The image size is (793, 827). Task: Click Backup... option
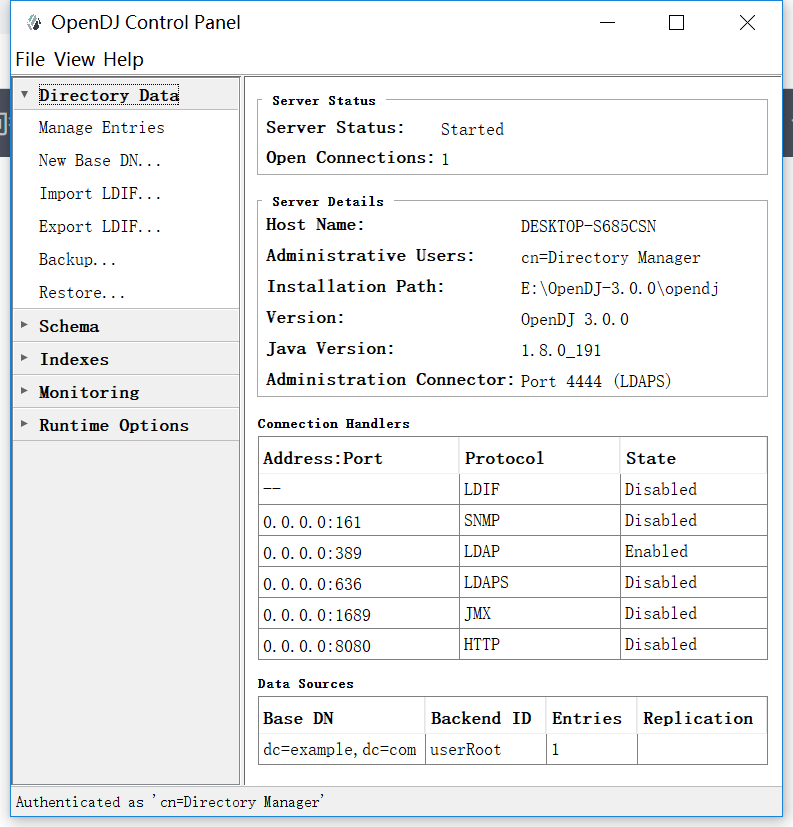point(77,259)
